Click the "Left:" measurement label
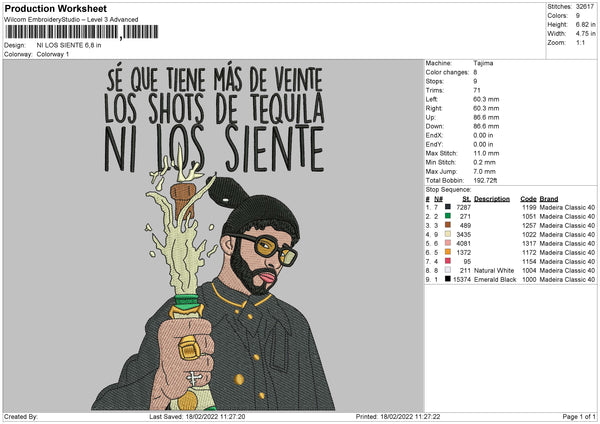Image resolution: width=600 pixels, height=424 pixels. tap(432, 99)
